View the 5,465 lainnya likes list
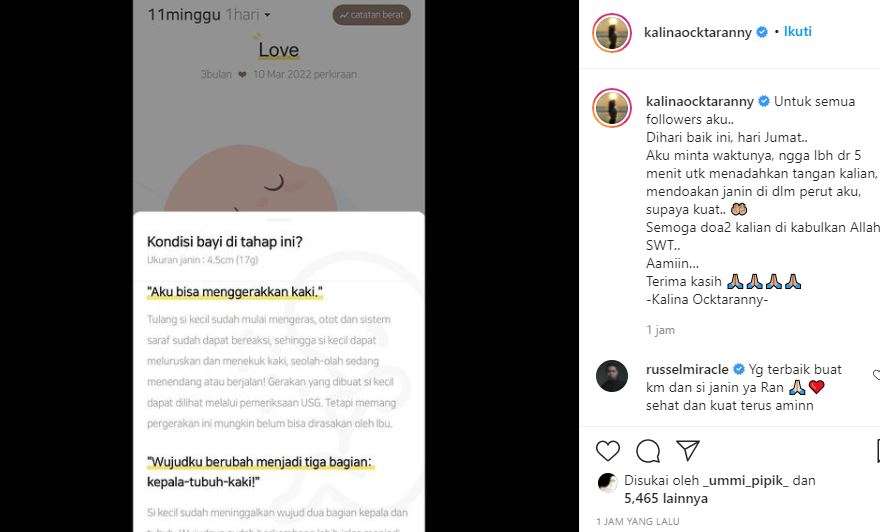This screenshot has width=880, height=532. point(666,498)
